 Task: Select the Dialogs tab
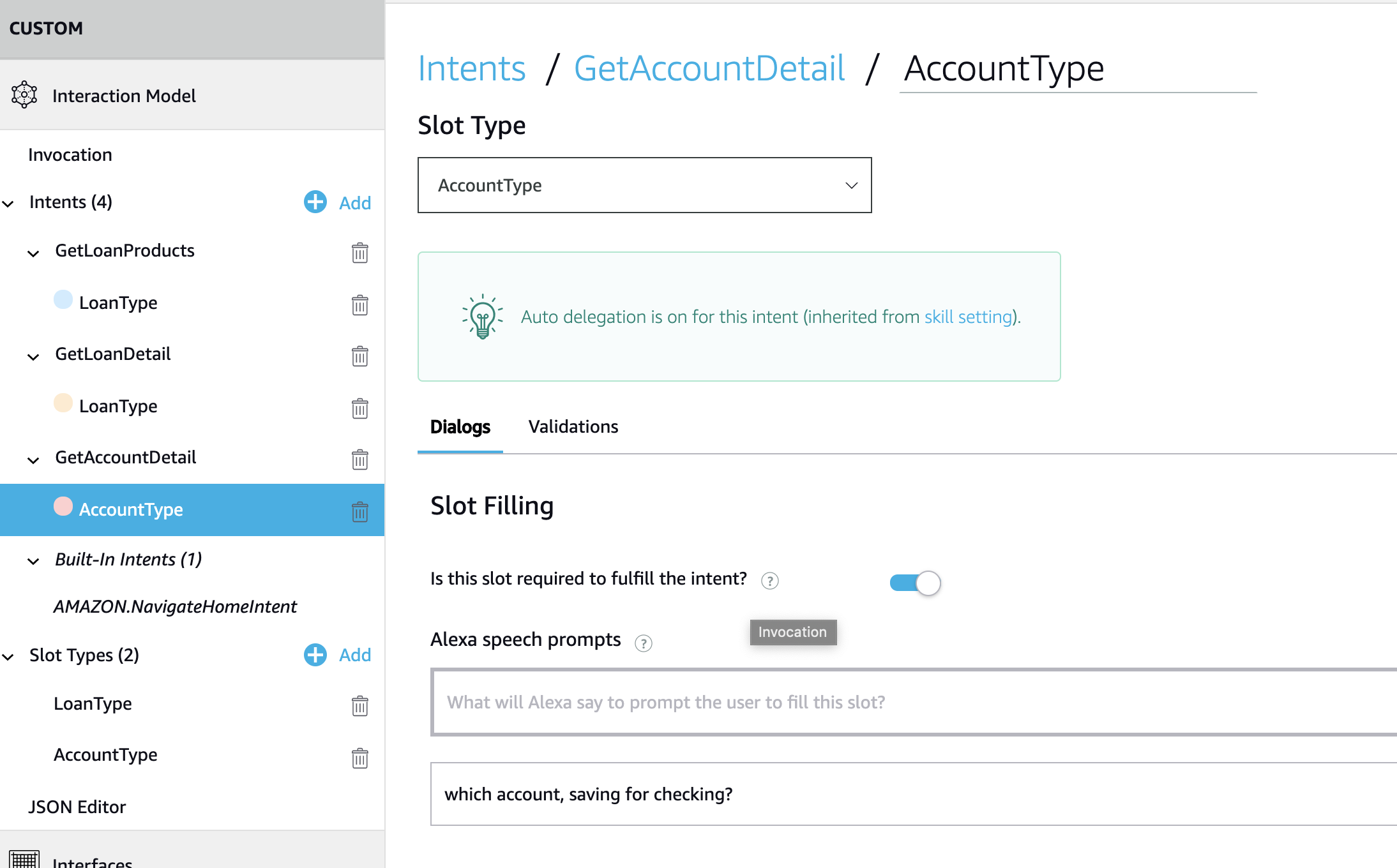coord(460,426)
